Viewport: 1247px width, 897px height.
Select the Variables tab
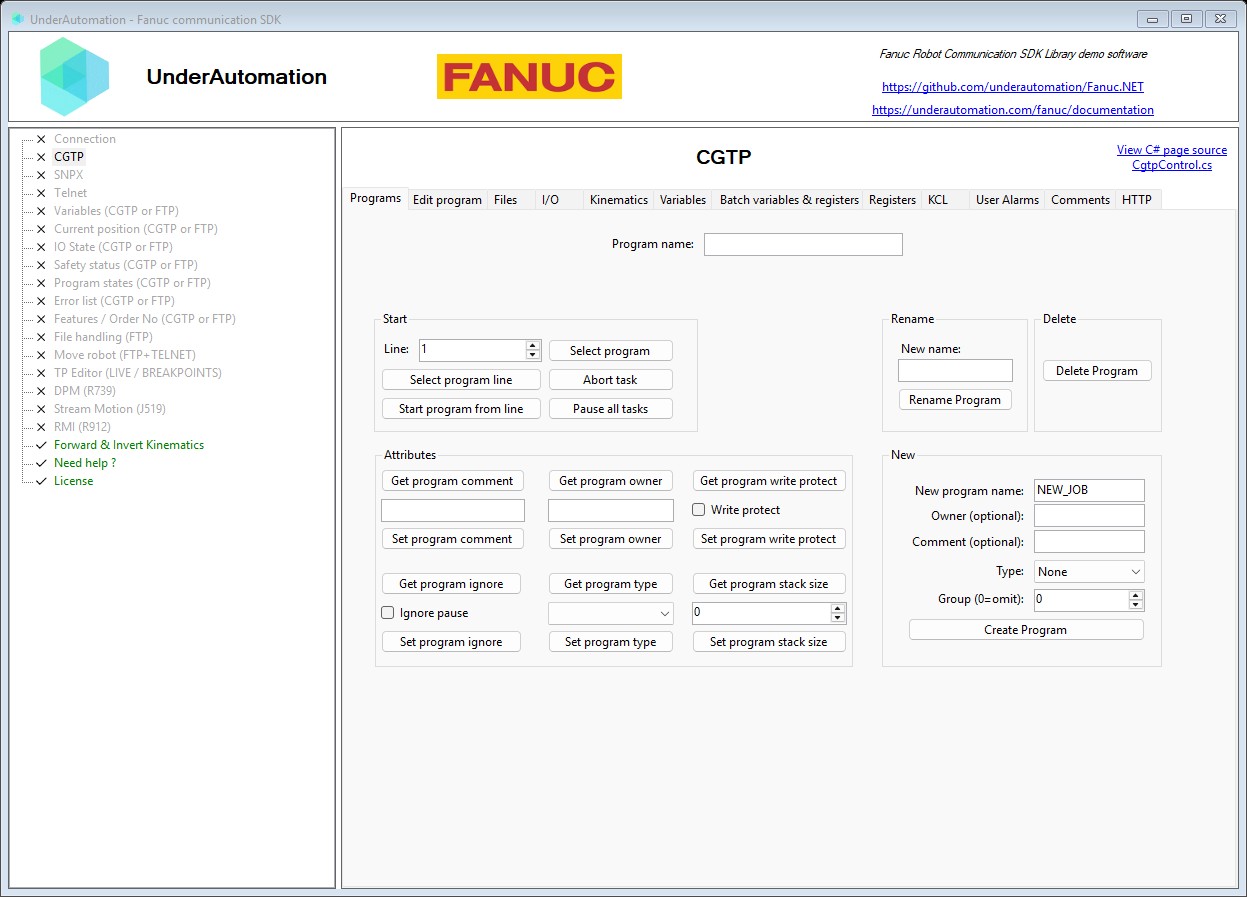point(683,200)
